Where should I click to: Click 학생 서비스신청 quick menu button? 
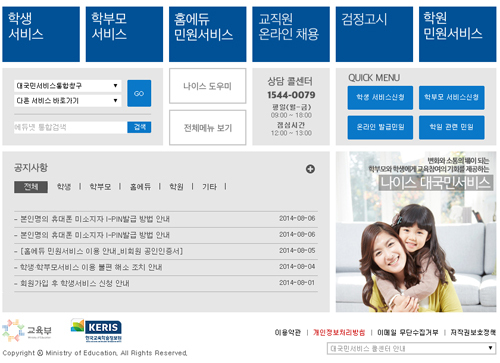(380, 98)
